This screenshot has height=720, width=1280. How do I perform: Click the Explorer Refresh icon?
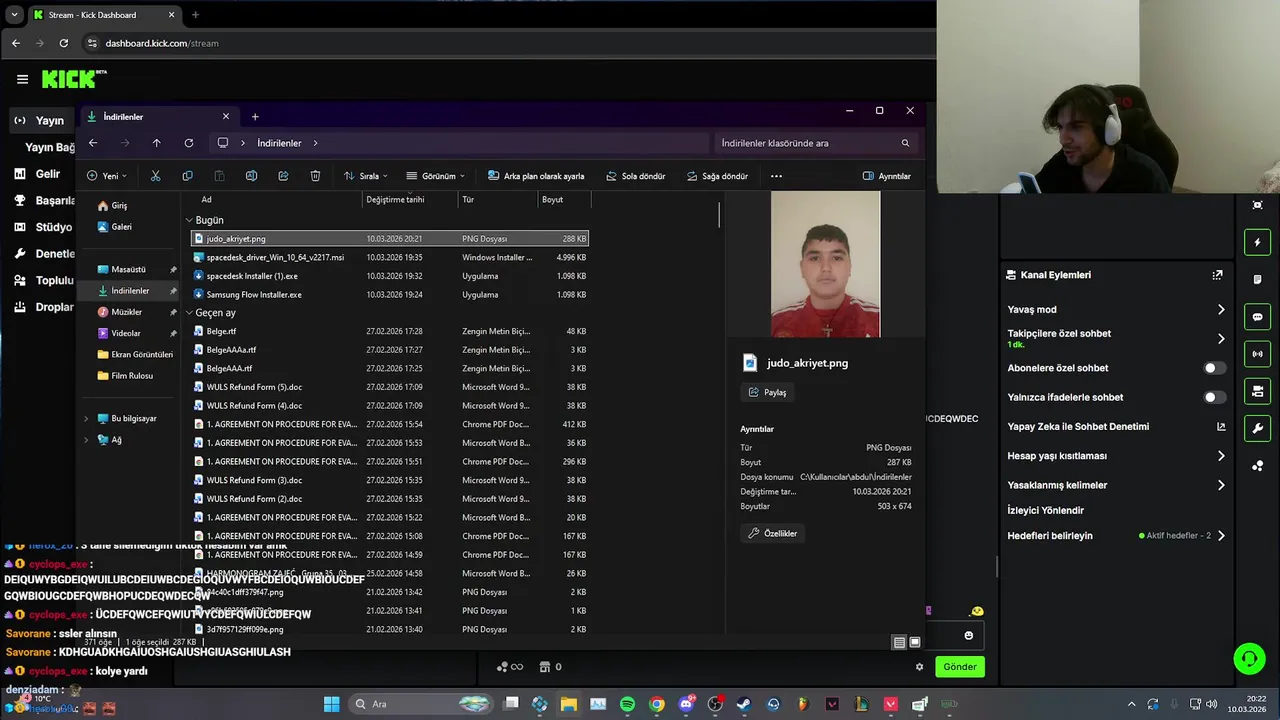pyautogui.click(x=188, y=143)
